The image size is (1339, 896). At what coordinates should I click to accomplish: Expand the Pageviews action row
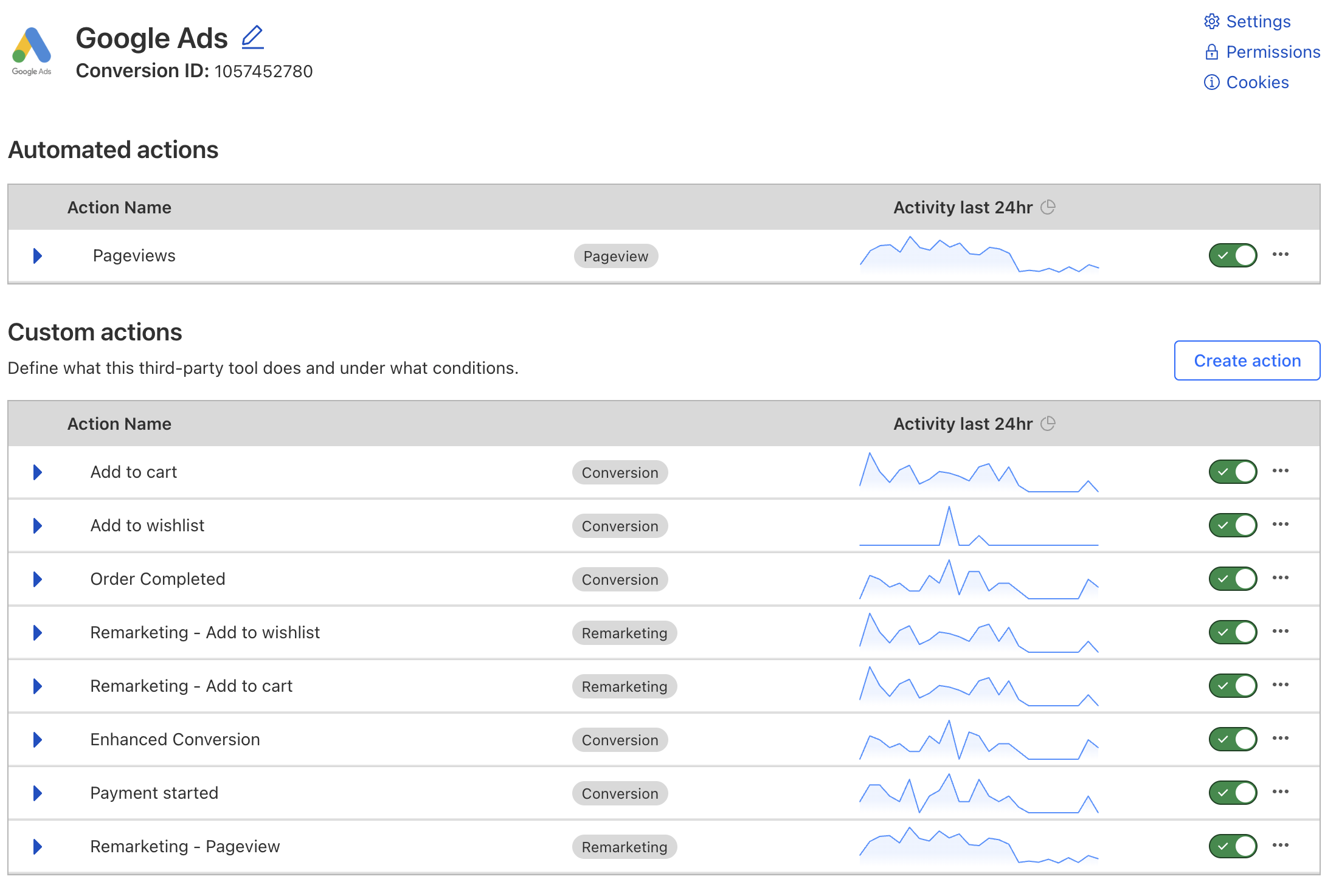click(x=38, y=256)
